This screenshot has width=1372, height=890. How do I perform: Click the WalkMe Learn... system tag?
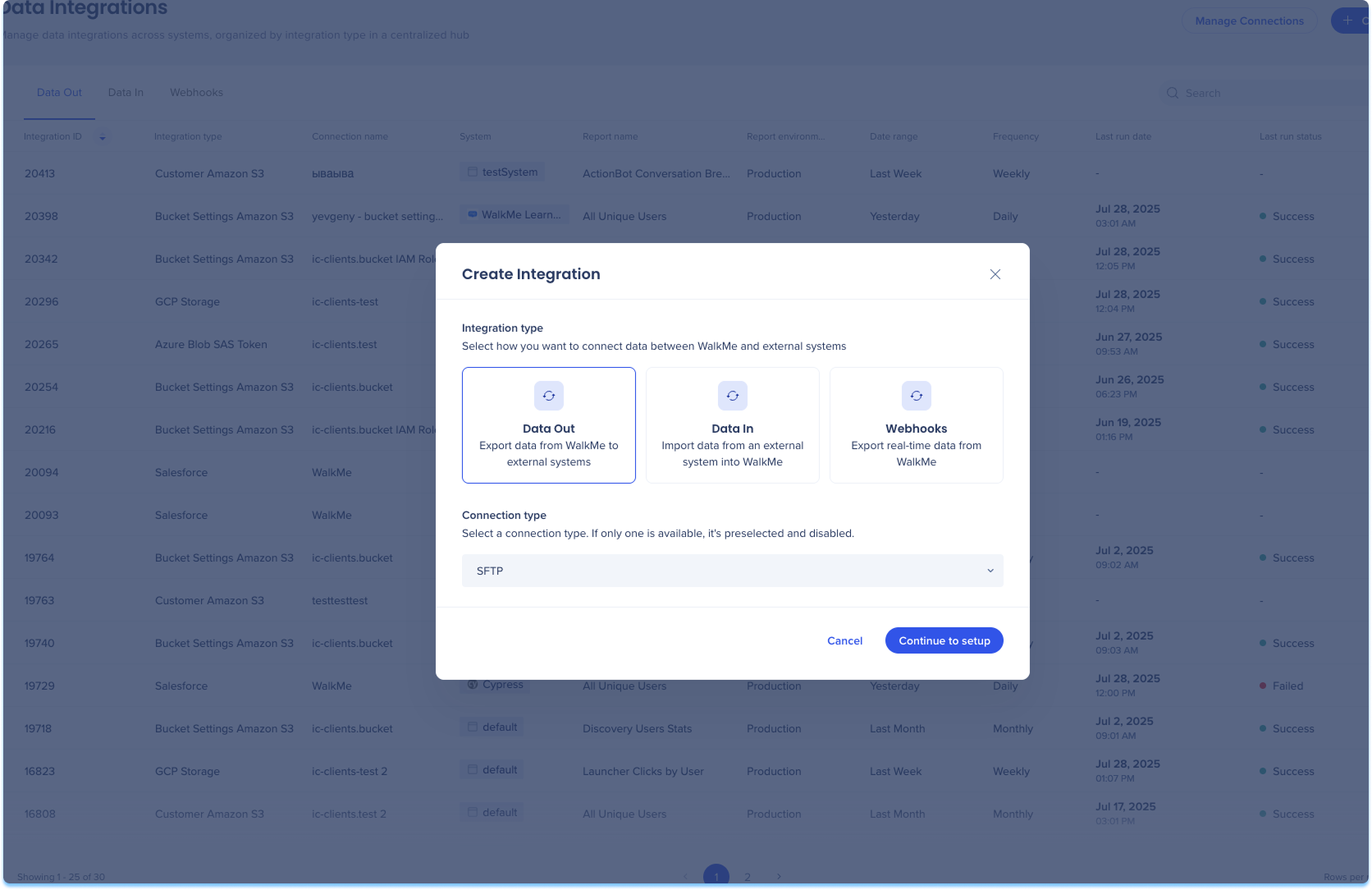(514, 215)
